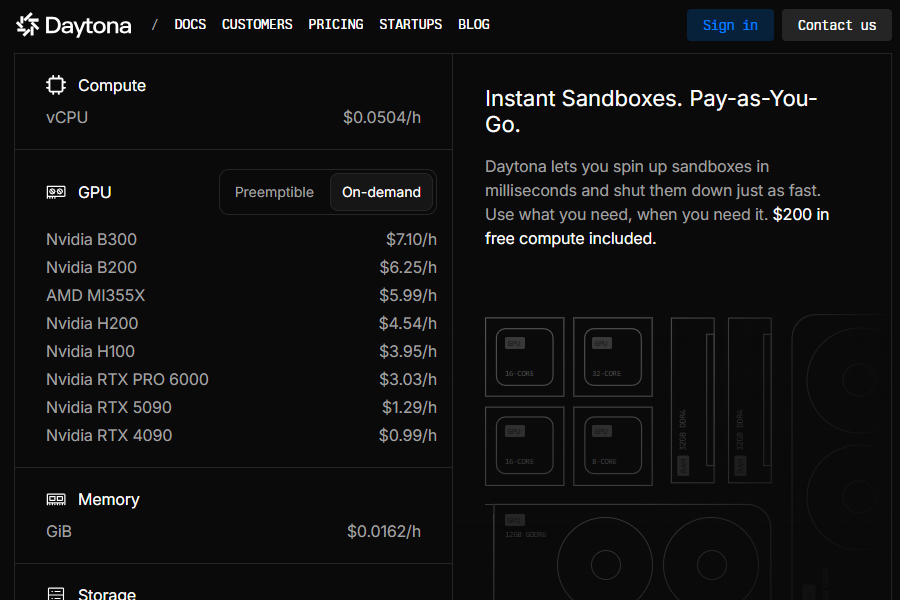900x600 pixels.
Task: Click the Nvidia RTX 5090 label
Action: 108,408
